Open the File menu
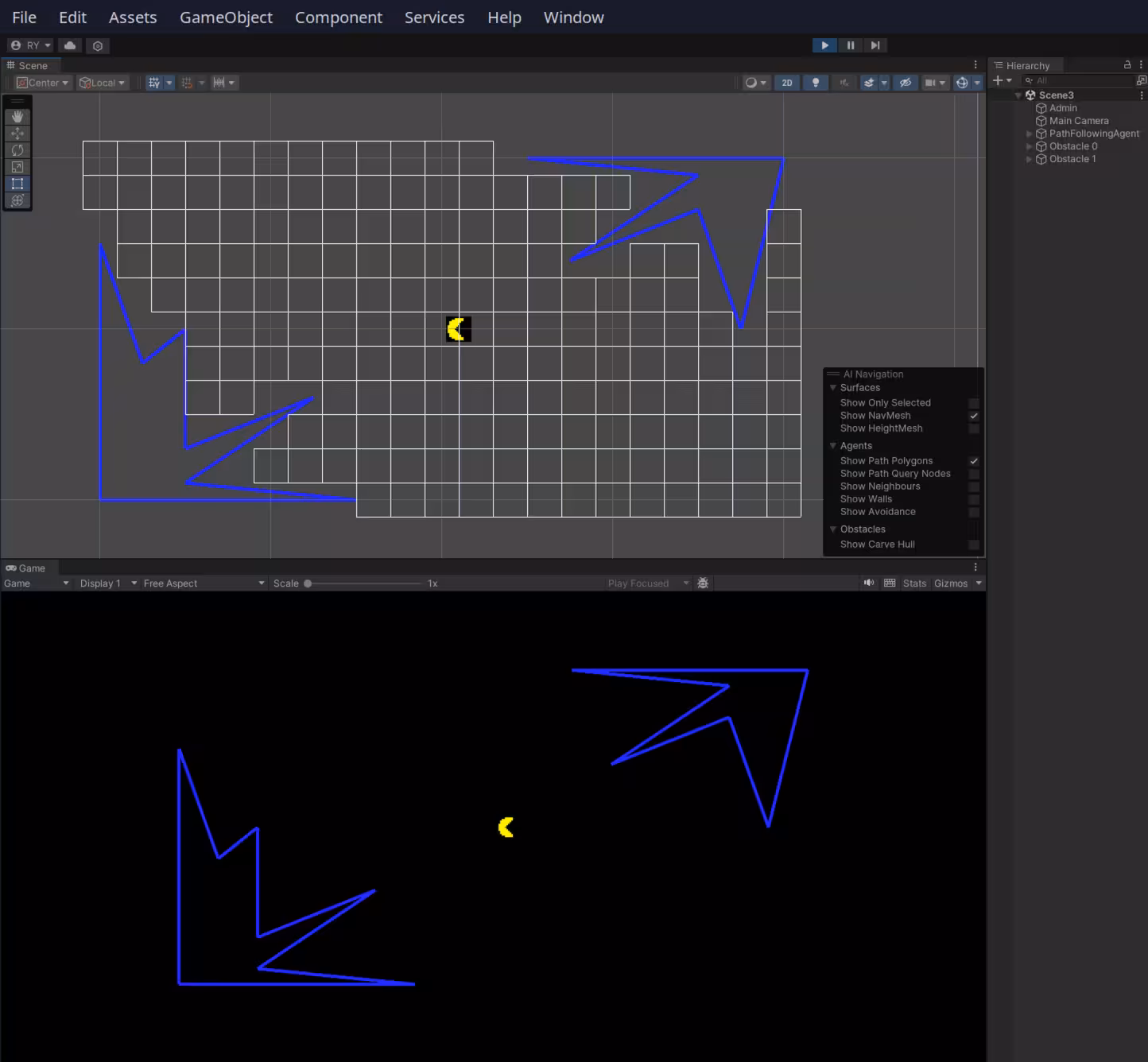This screenshot has width=1148, height=1062. (24, 17)
